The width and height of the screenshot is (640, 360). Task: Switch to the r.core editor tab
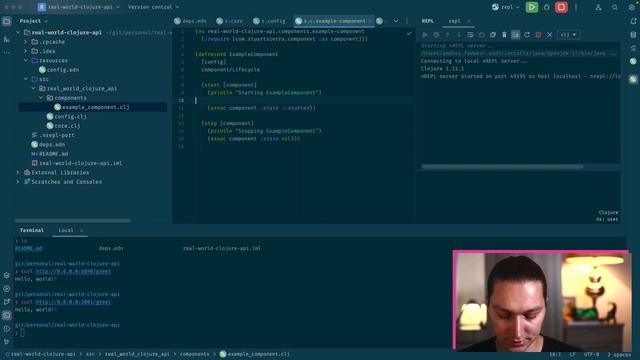pyautogui.click(x=229, y=21)
